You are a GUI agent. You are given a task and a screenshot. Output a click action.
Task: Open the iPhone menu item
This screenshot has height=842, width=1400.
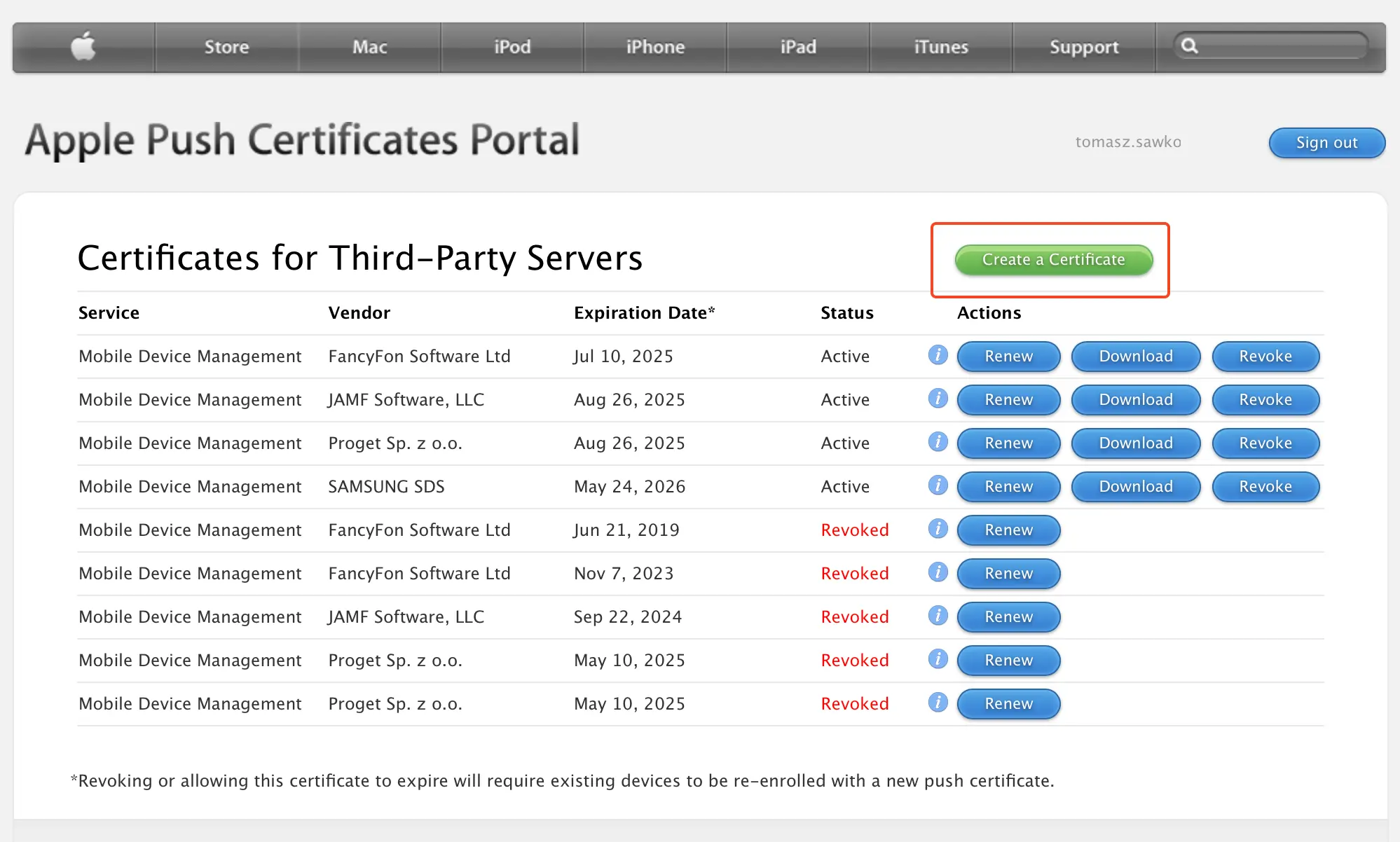655,47
